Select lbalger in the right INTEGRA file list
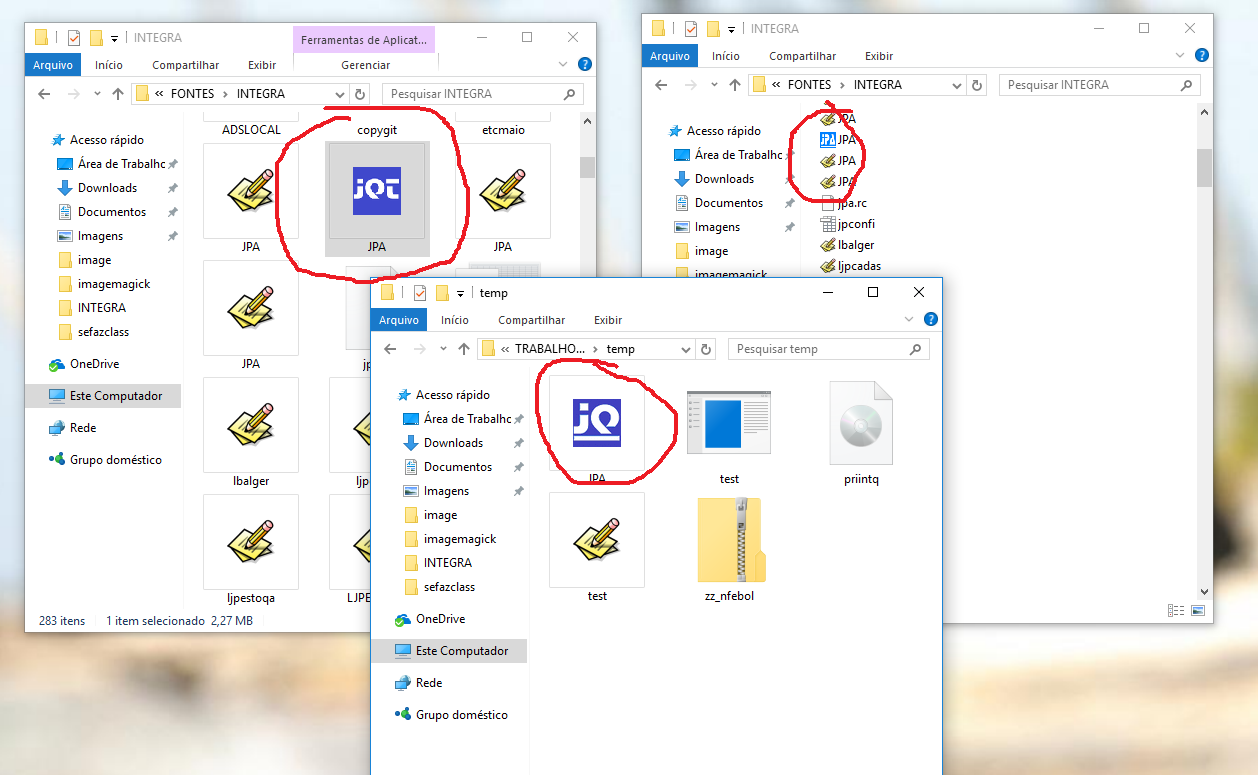This screenshot has width=1258, height=775. click(x=847, y=245)
